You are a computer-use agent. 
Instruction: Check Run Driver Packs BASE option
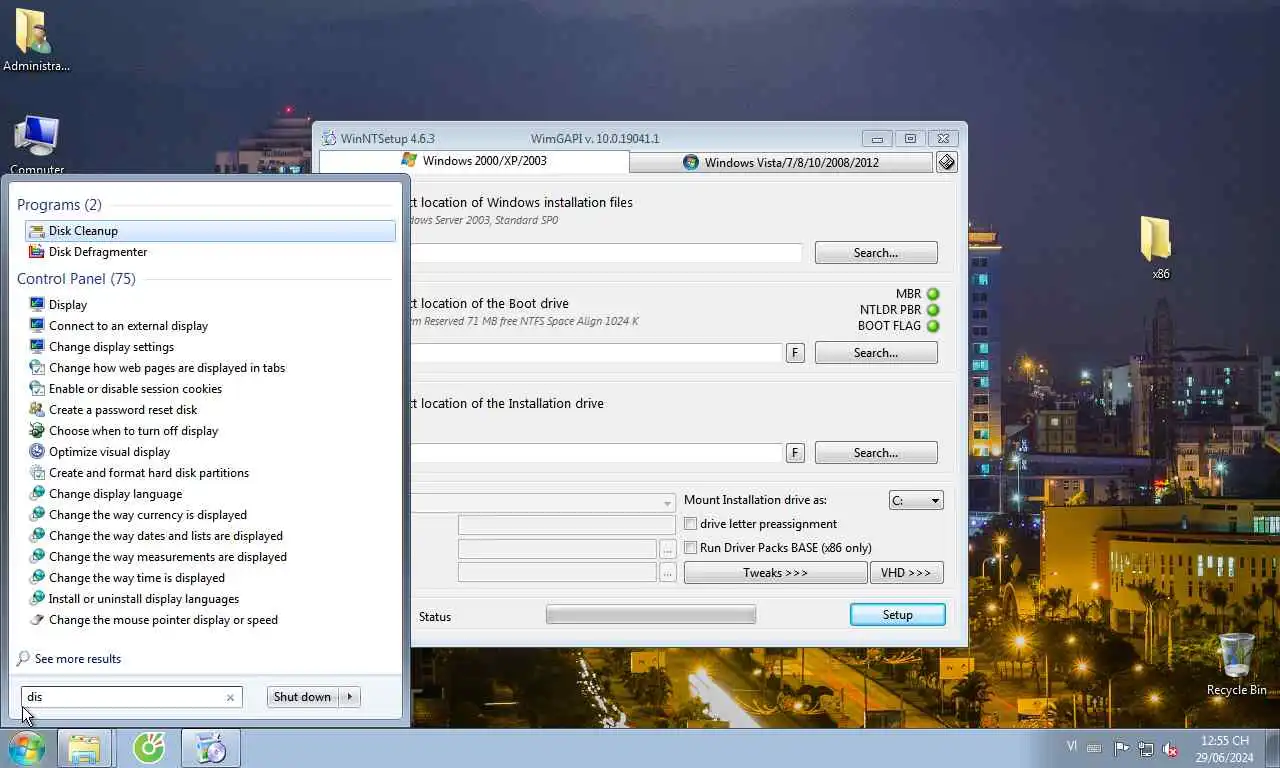pos(690,548)
